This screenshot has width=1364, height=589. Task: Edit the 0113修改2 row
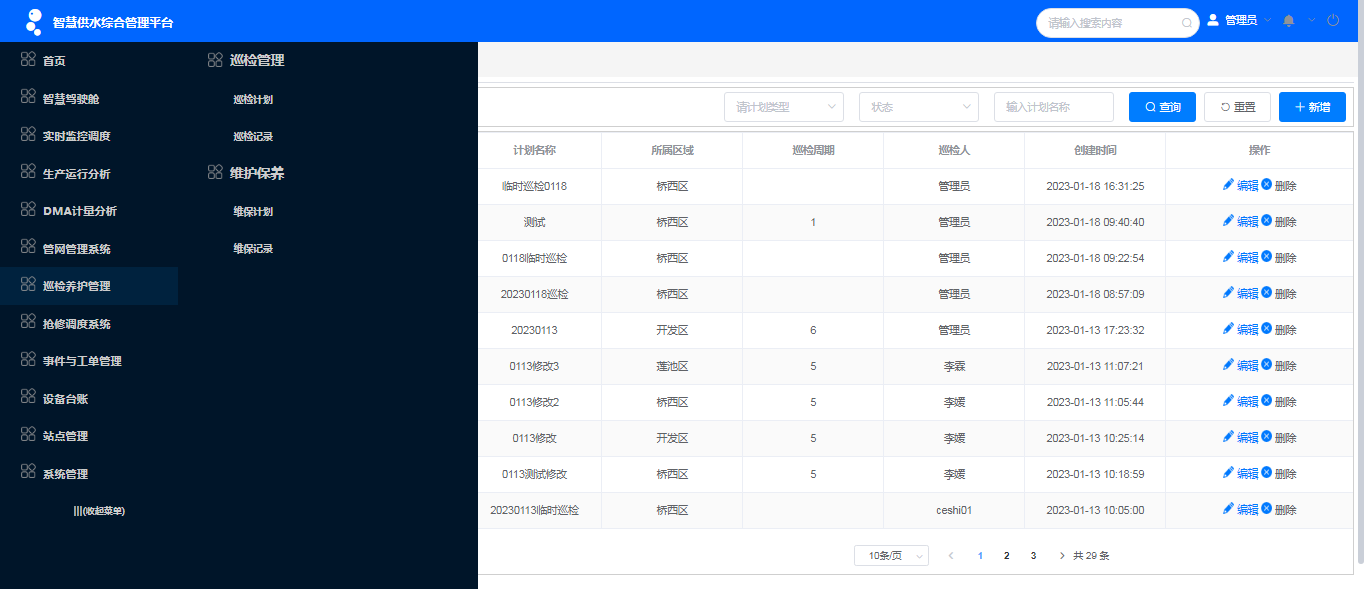point(1240,402)
